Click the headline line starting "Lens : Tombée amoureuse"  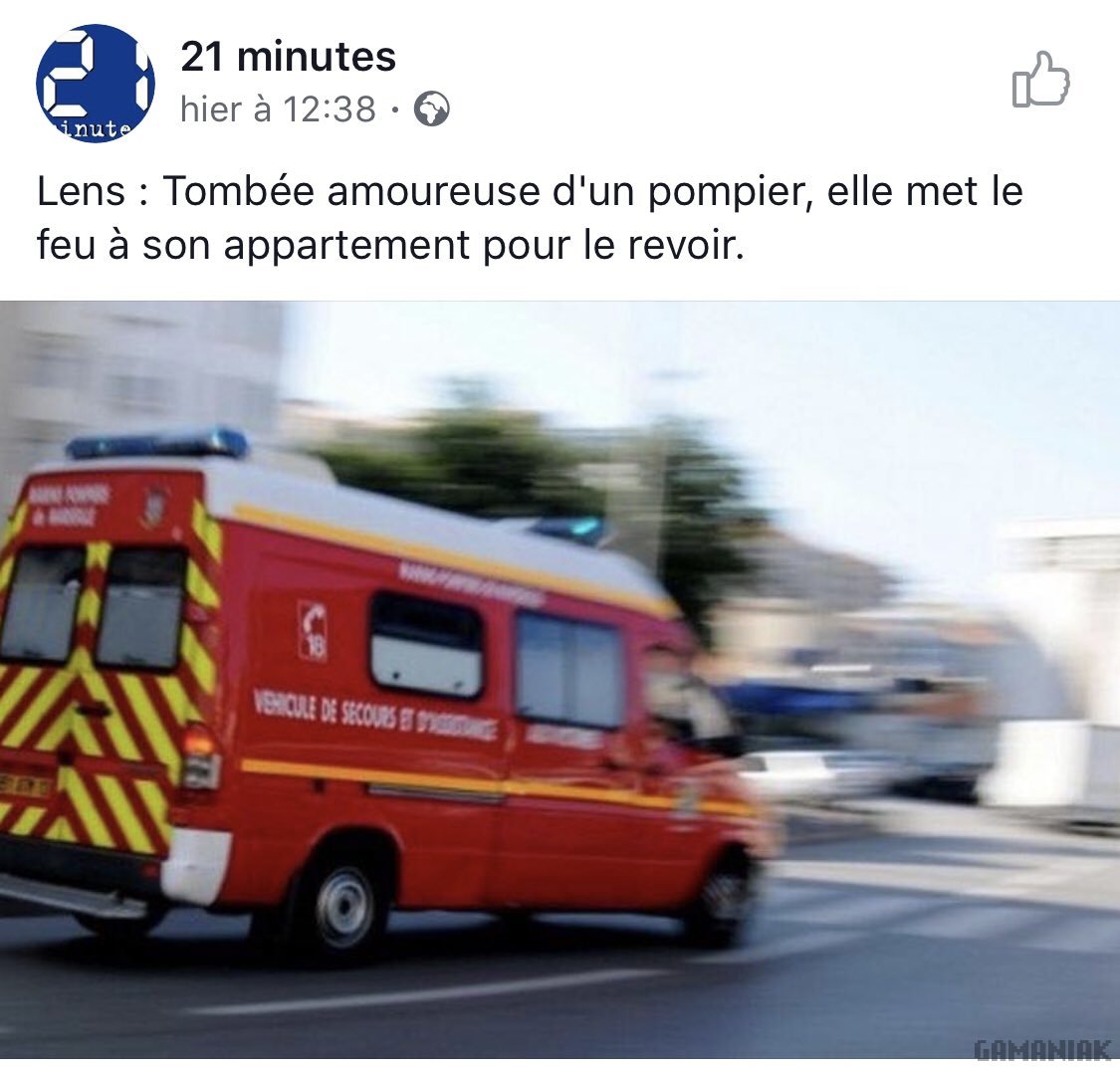[530, 191]
